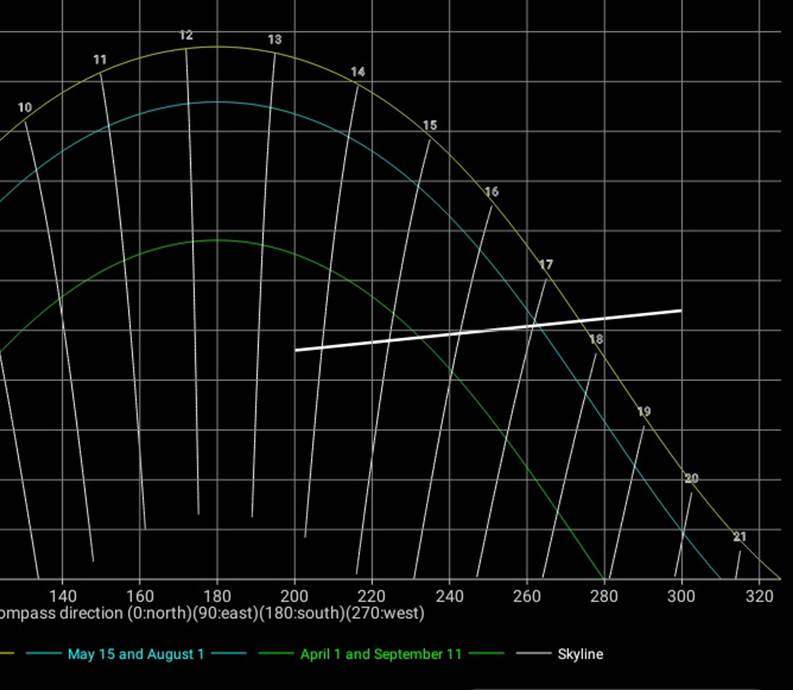Click the hour 21 marker near sunset
Viewport: 793px width, 690px height.
click(x=739, y=537)
